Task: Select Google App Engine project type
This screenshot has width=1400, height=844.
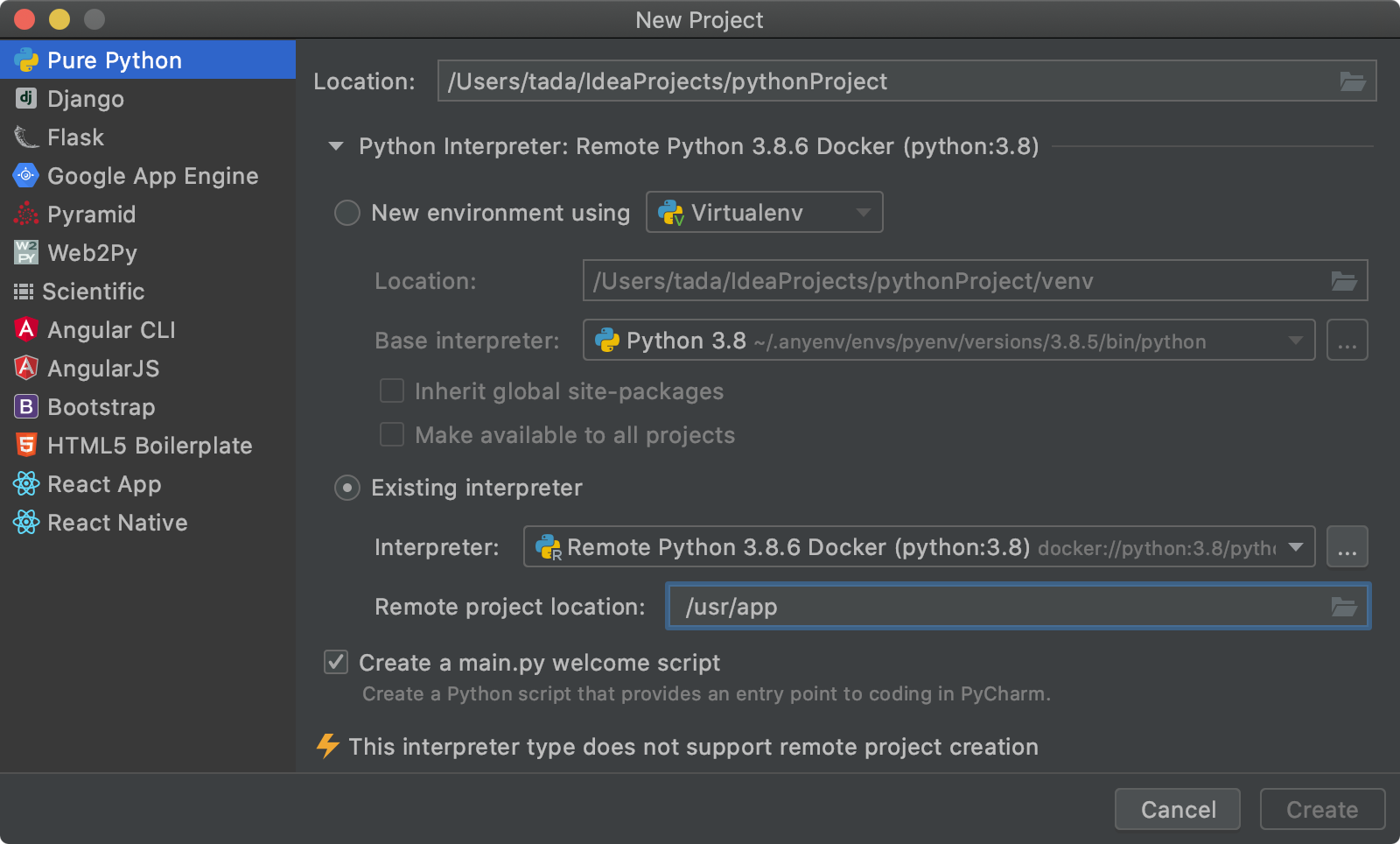Action: tap(152, 176)
